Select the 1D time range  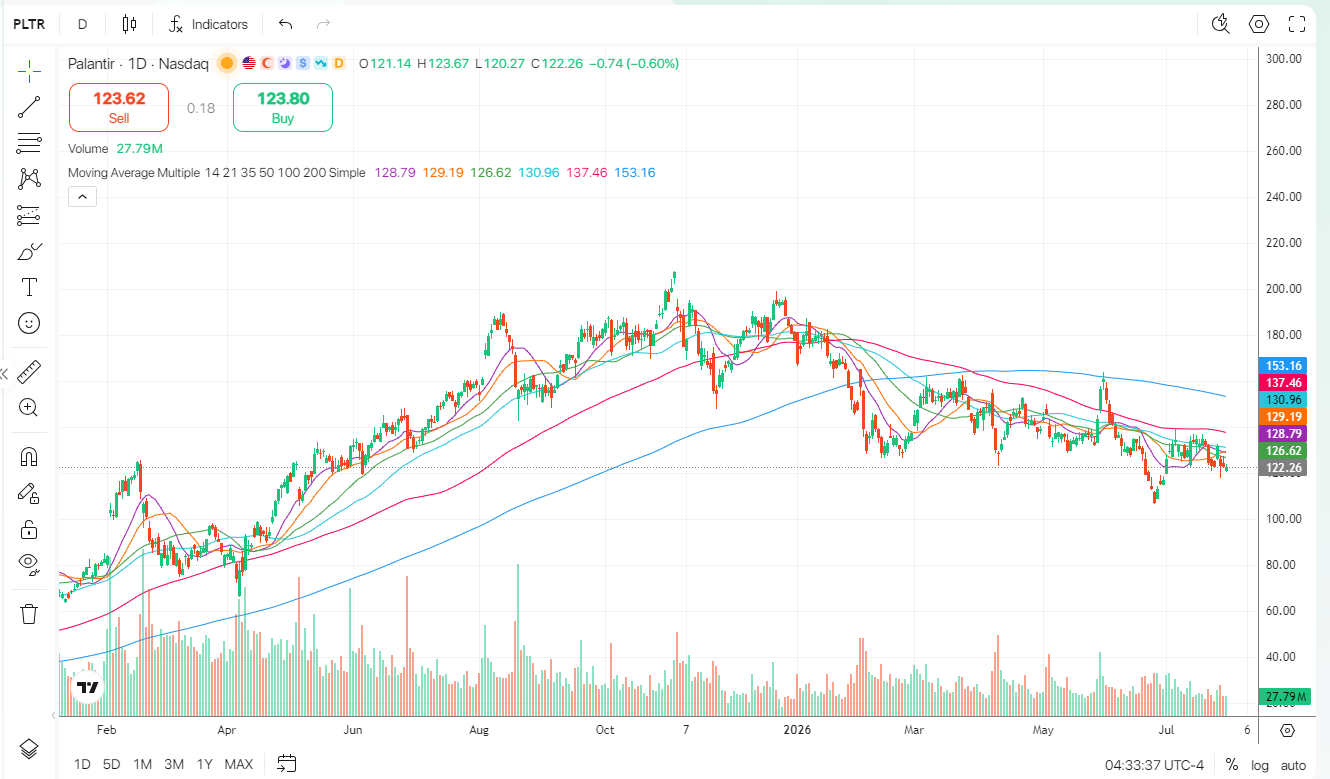pyautogui.click(x=82, y=764)
